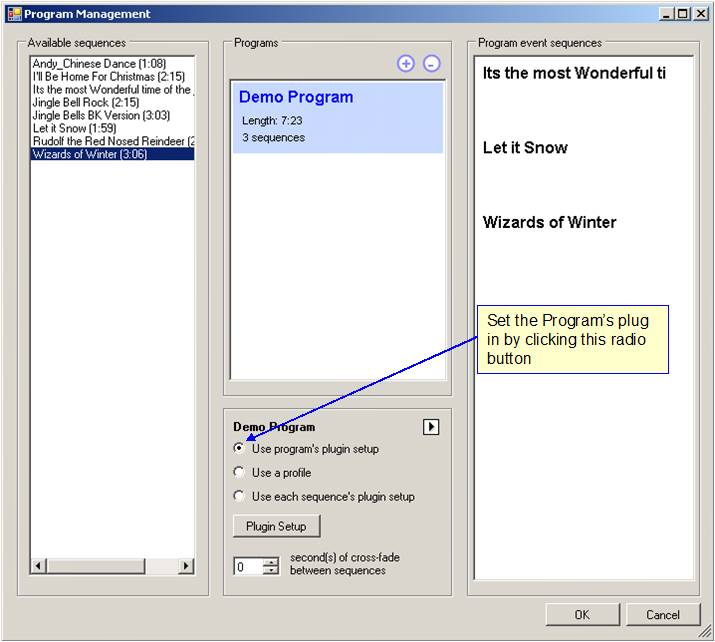Image resolution: width=715 pixels, height=642 pixels.
Task: Select Demo Program in the Programs list
Action: 337,117
